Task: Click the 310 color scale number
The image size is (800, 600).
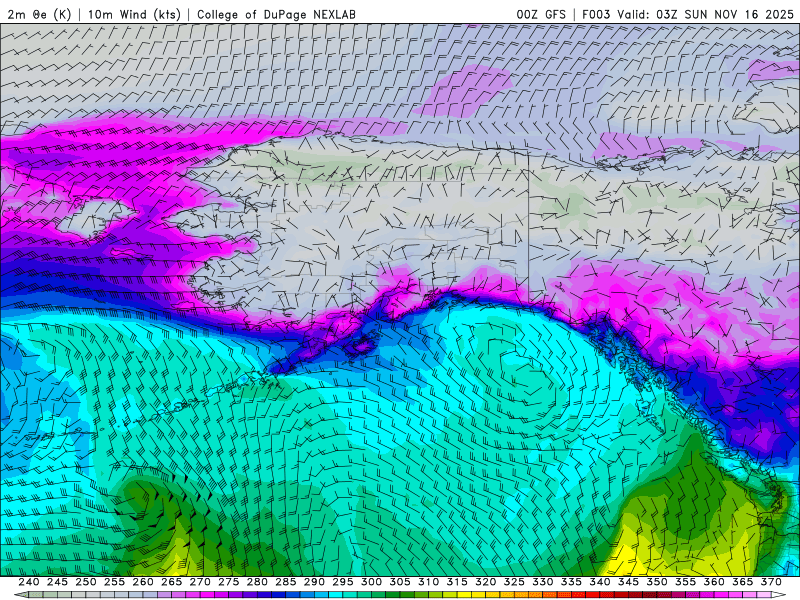Action: click(429, 582)
